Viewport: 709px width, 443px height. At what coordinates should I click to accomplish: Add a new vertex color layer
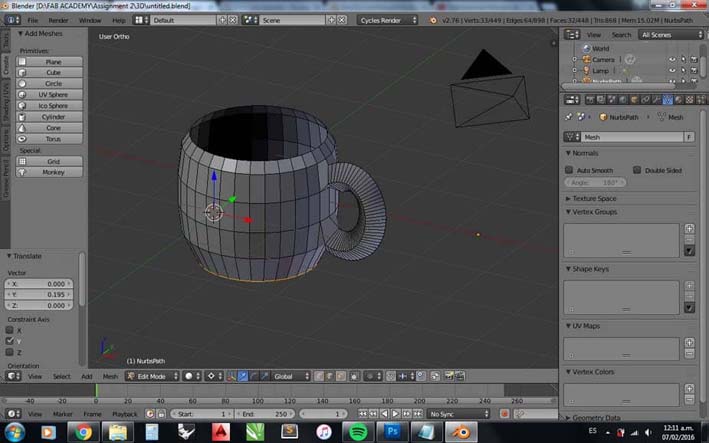(x=689, y=389)
